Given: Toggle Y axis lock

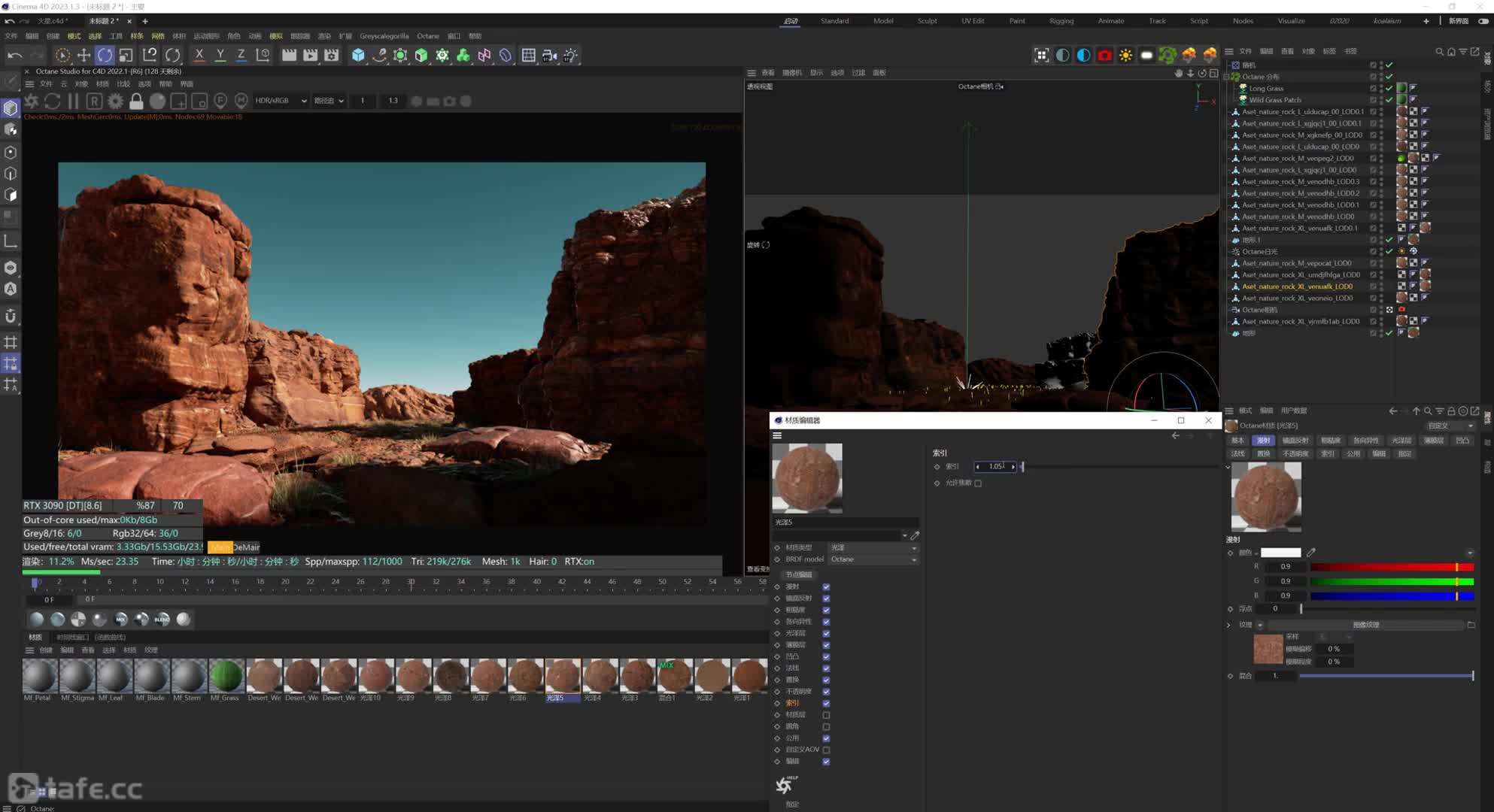Looking at the screenshot, I should pyautogui.click(x=220, y=55).
